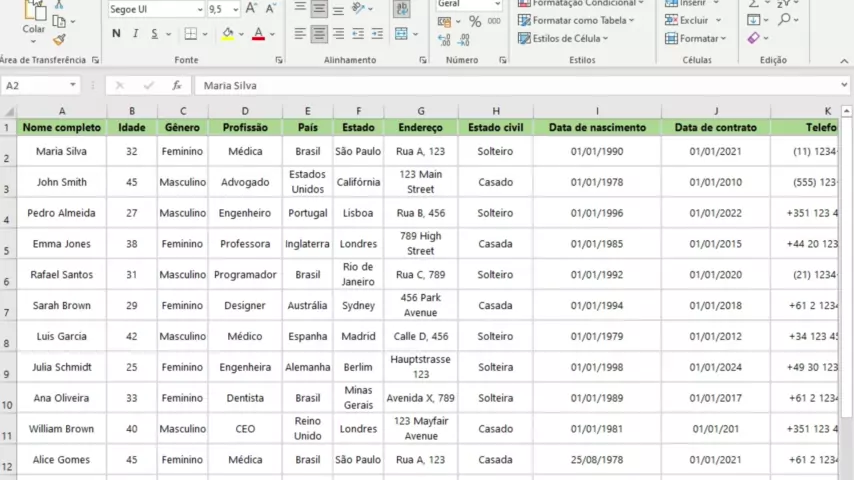Screen dimensions: 854x480
Task: Click the thousands separator 000 icon
Action: [x=495, y=21]
